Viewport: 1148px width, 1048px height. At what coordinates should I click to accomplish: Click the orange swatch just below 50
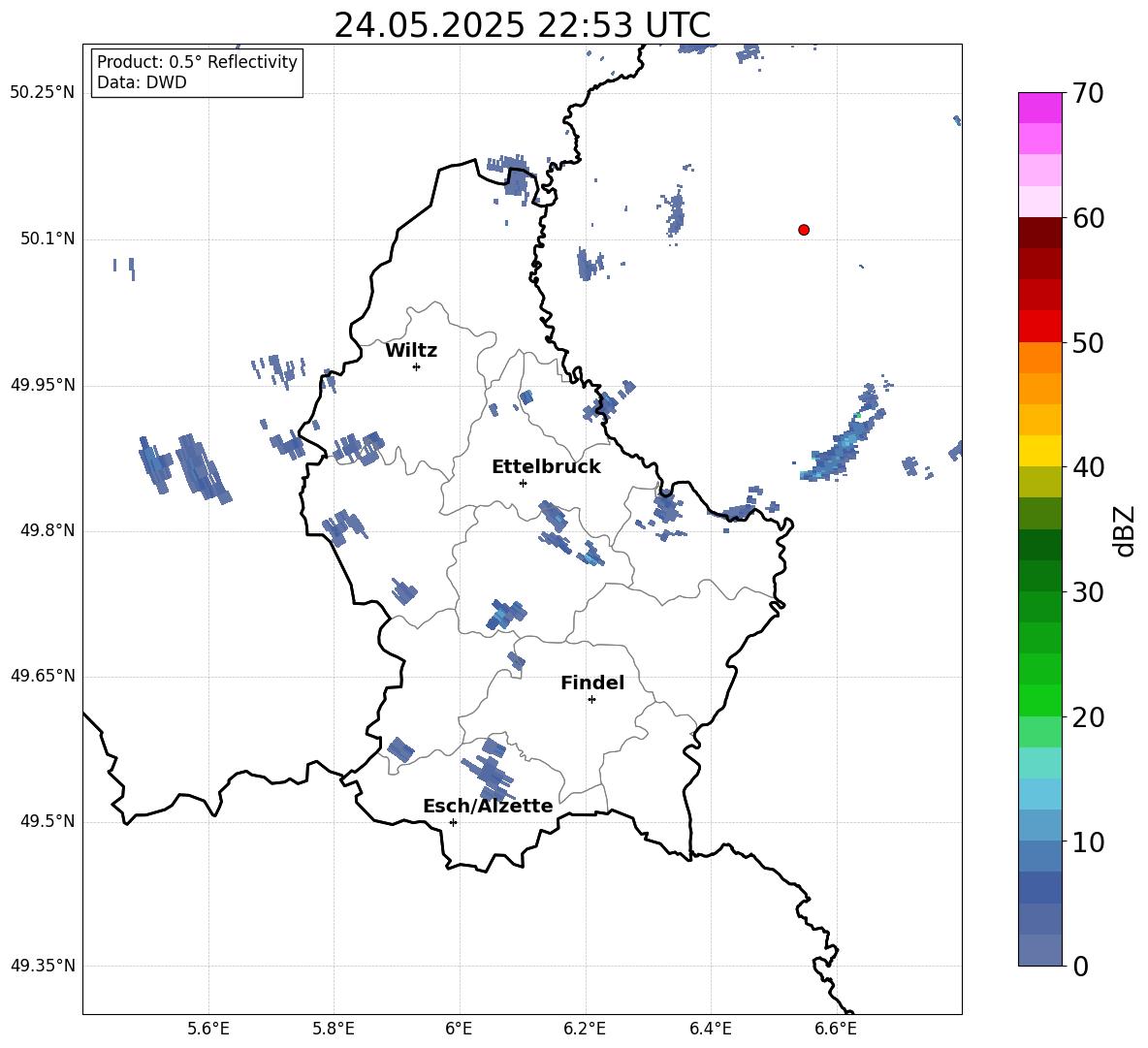[1039, 358]
